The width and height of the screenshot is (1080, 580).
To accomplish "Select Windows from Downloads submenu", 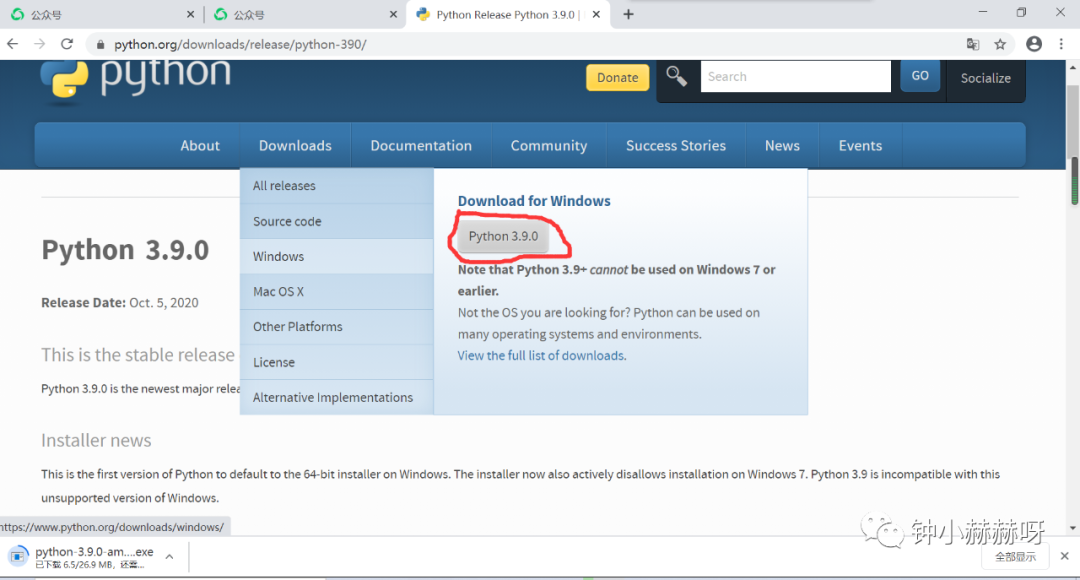I will (x=336, y=256).
